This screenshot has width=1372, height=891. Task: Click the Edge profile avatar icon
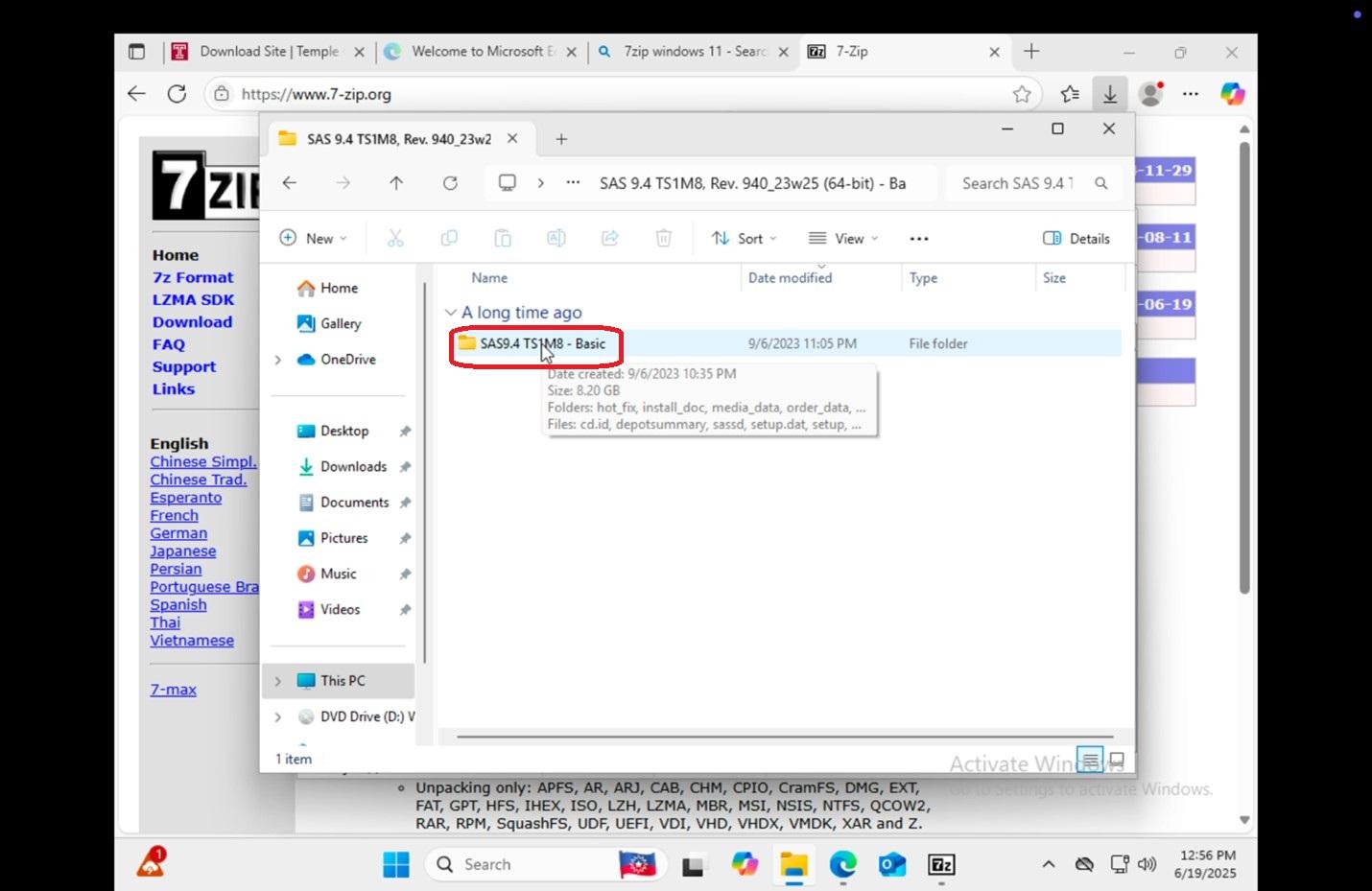(1150, 94)
